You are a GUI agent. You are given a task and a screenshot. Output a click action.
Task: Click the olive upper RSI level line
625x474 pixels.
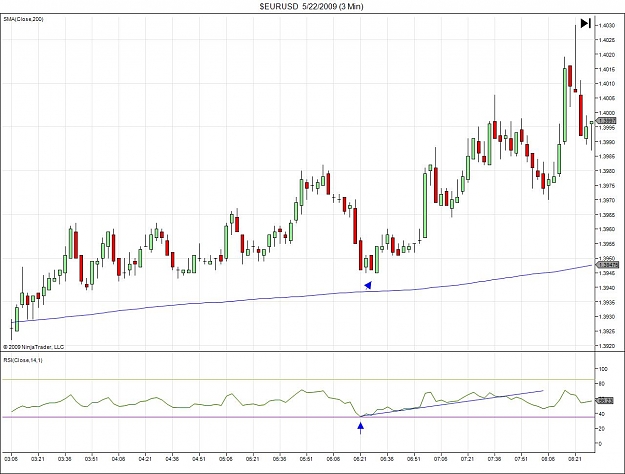tap(298, 380)
